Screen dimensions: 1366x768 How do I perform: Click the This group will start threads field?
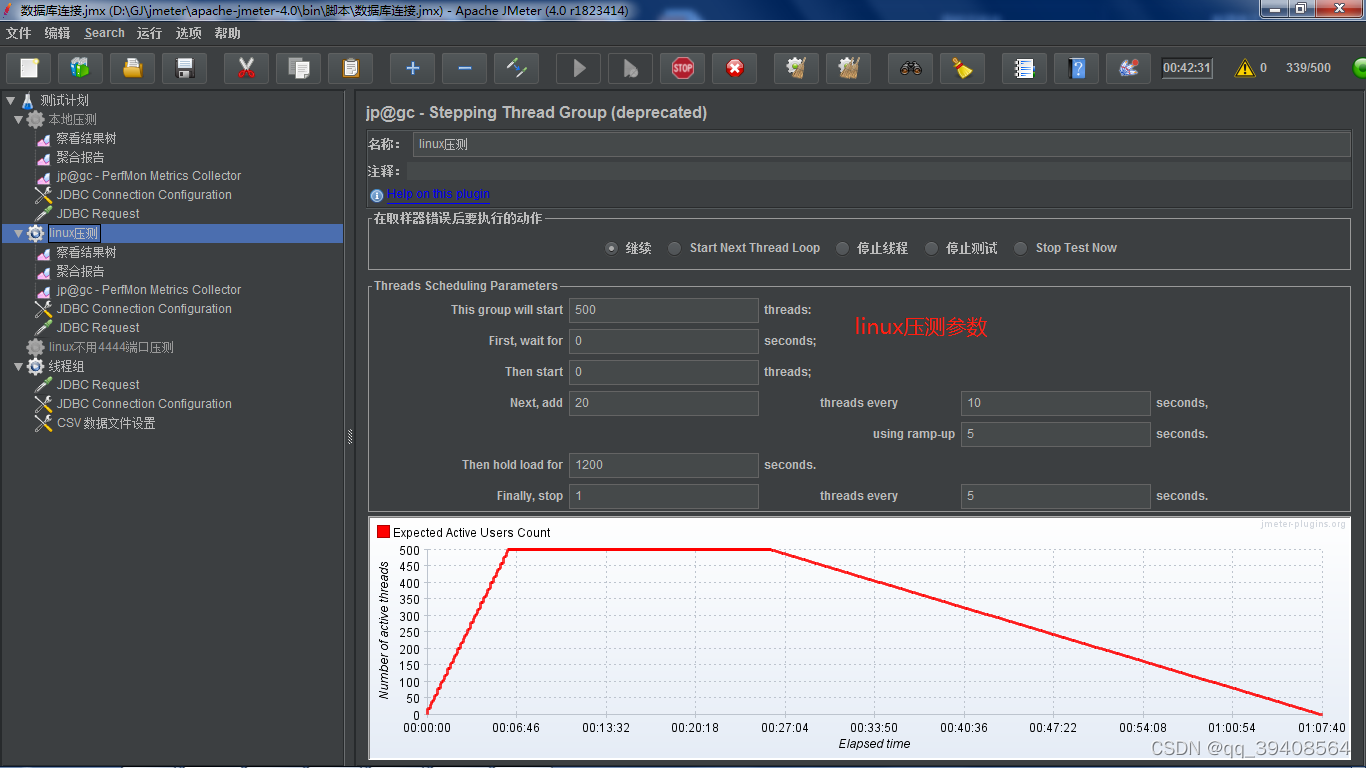click(x=664, y=310)
